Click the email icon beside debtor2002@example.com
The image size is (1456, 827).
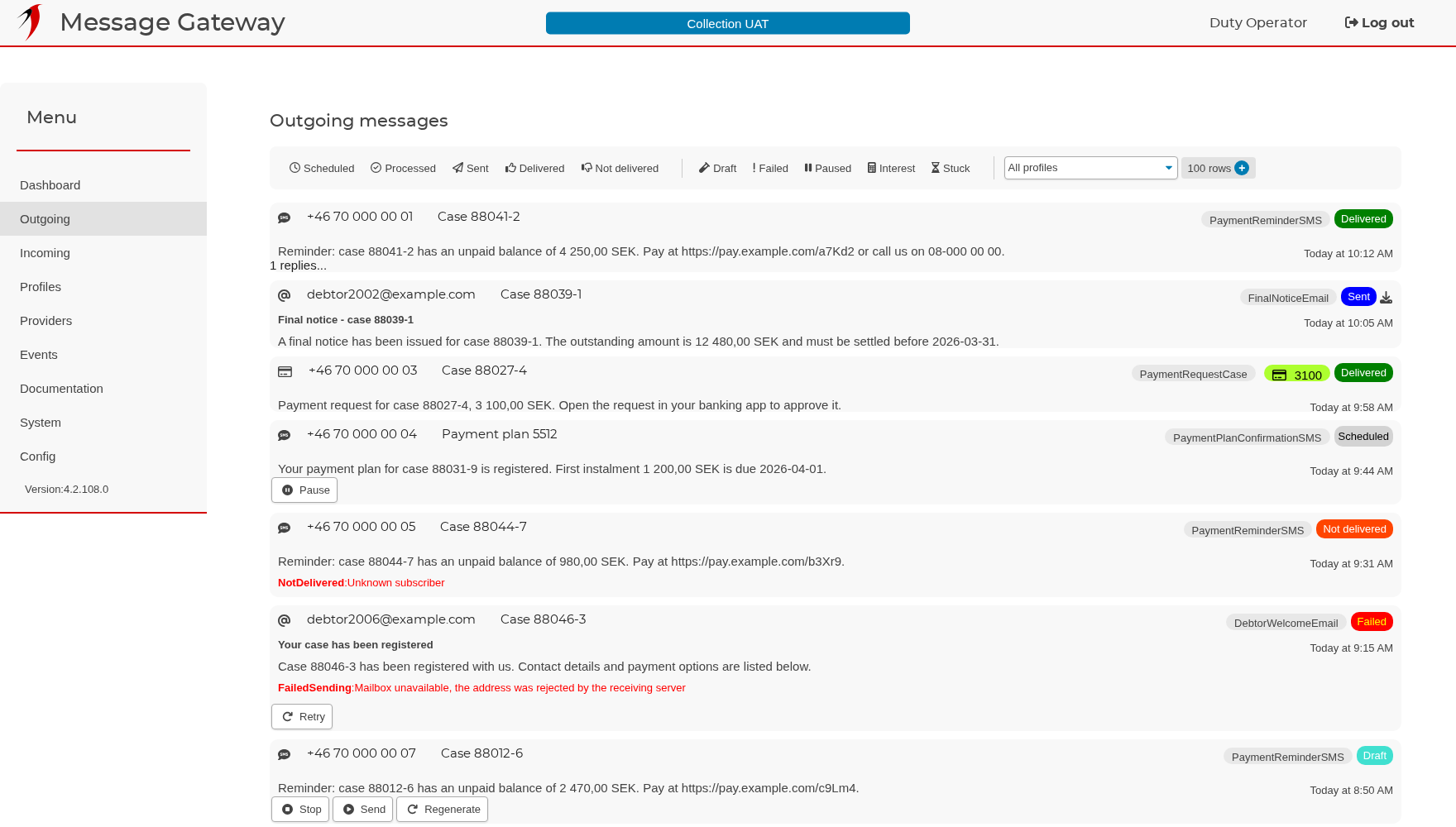[x=285, y=295]
